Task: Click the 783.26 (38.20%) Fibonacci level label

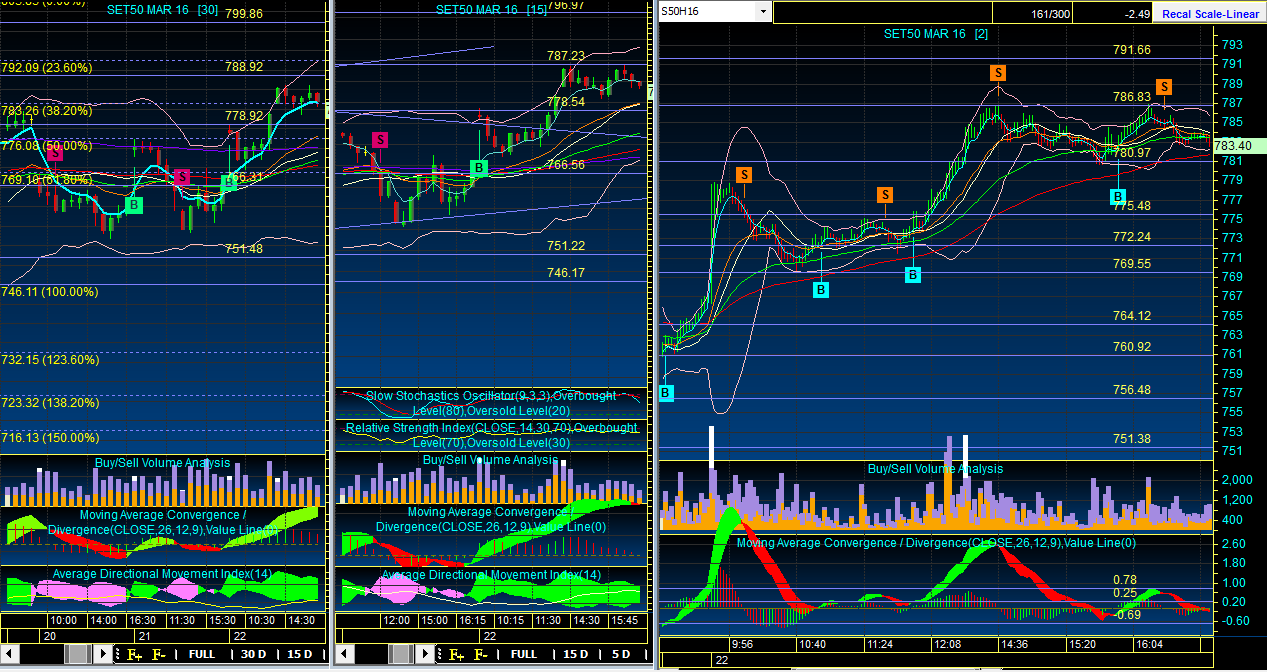Action: tap(47, 110)
